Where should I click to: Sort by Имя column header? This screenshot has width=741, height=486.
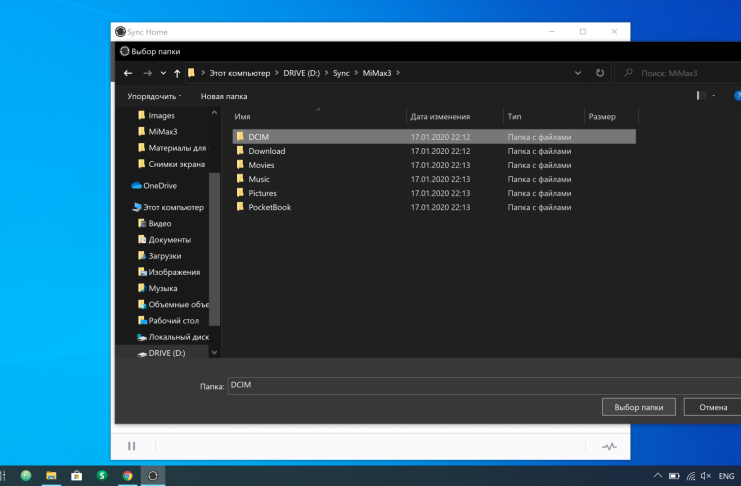242,117
